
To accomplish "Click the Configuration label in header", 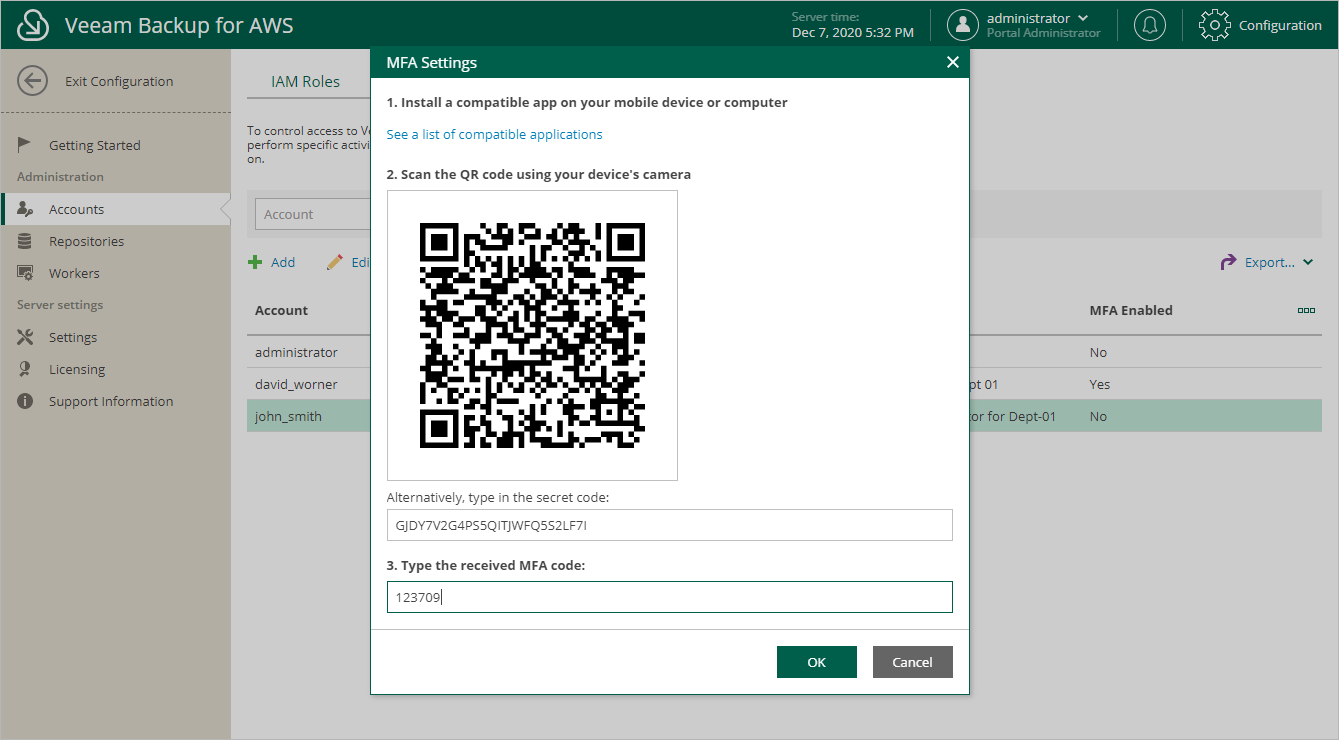I will [x=1280, y=25].
